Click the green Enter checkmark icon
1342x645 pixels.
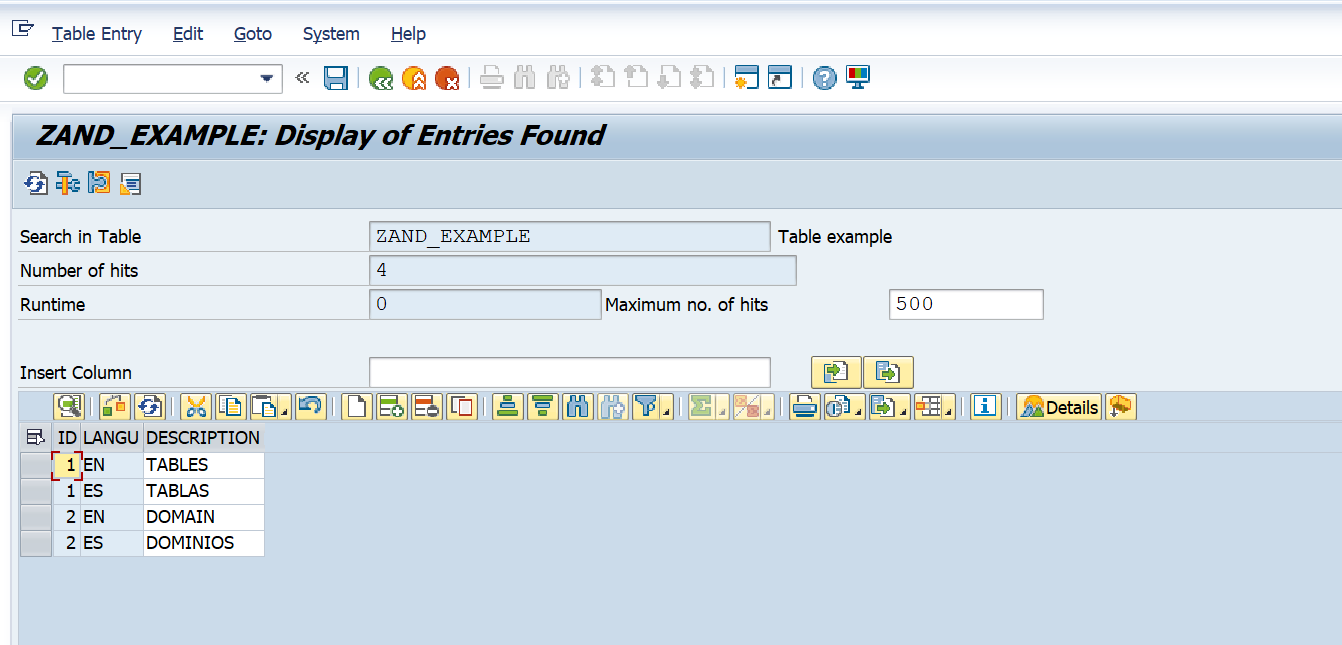point(36,78)
